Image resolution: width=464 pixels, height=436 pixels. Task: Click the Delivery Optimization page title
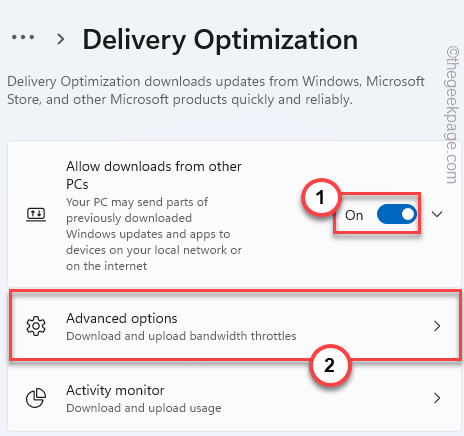pos(220,40)
